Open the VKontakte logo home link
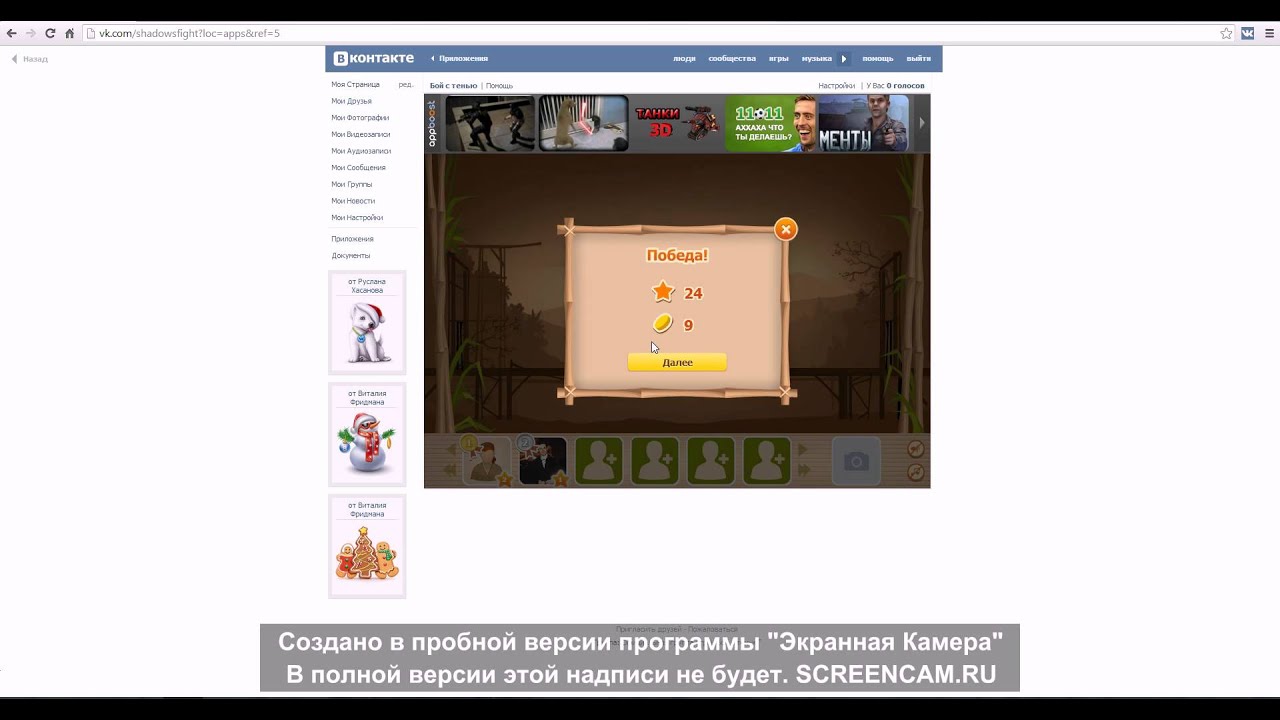Viewport: 1280px width, 720px height. click(373, 58)
